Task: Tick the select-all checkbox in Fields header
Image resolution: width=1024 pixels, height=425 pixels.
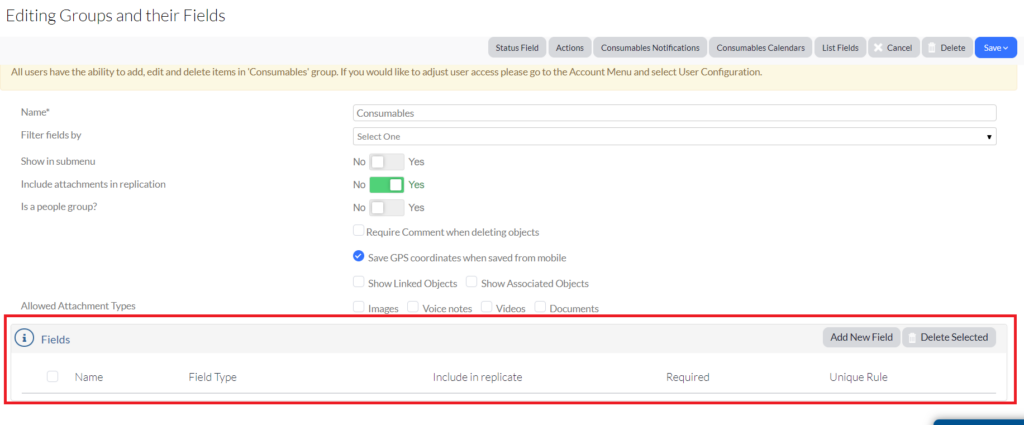Action: (x=53, y=377)
